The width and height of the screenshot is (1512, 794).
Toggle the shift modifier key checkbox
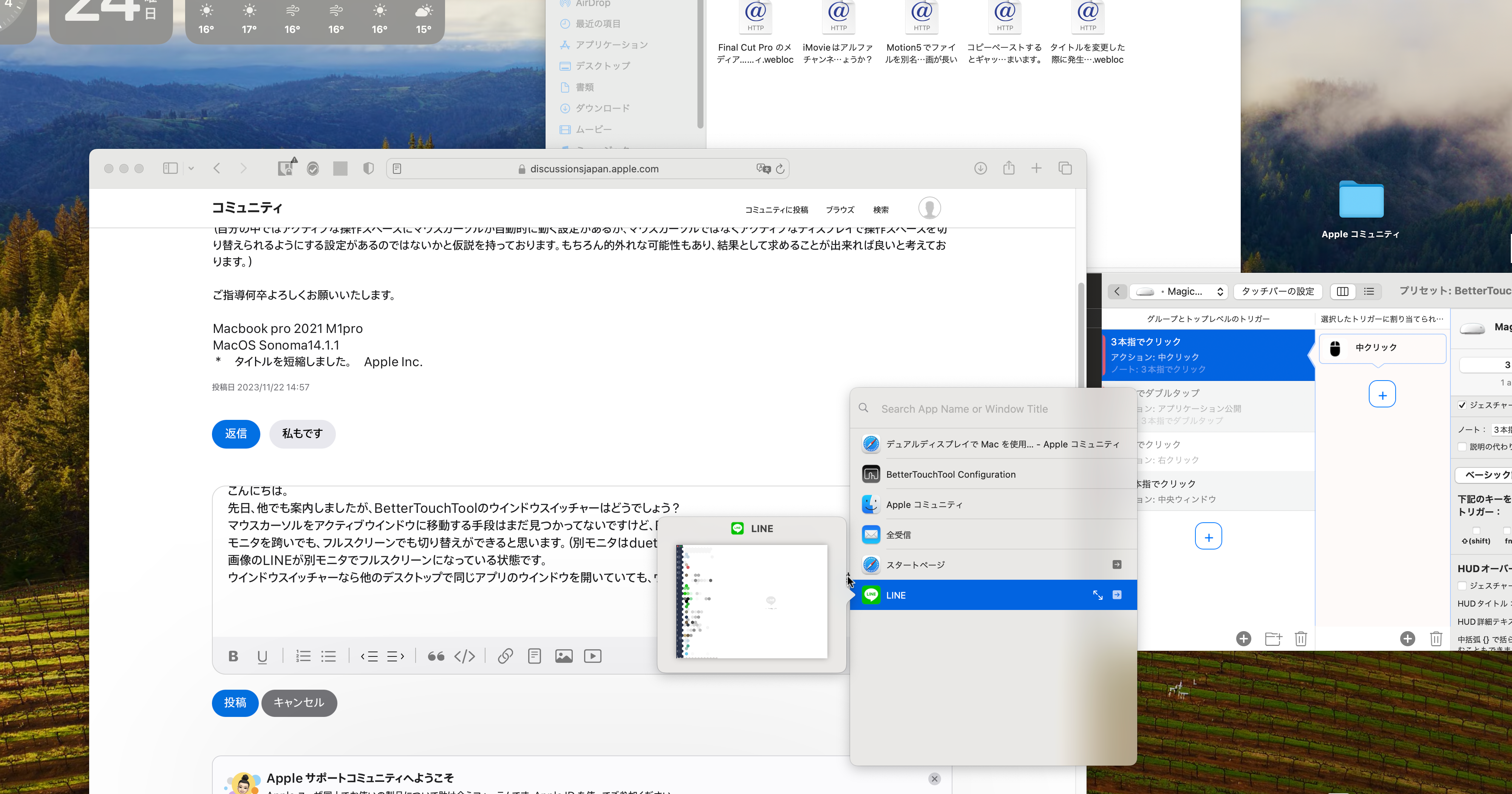coord(1476,530)
